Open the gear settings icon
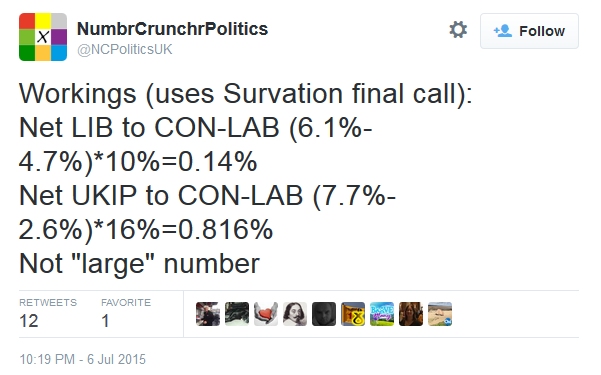Screen dimensions: 601x375 [x=458, y=30]
